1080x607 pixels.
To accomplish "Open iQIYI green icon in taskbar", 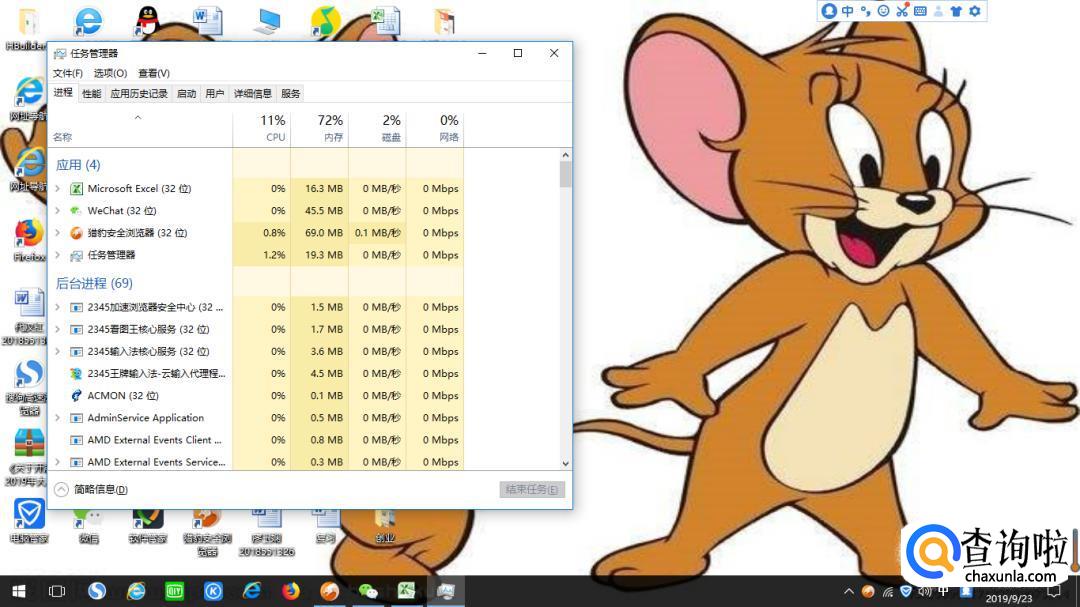I will pos(174,591).
